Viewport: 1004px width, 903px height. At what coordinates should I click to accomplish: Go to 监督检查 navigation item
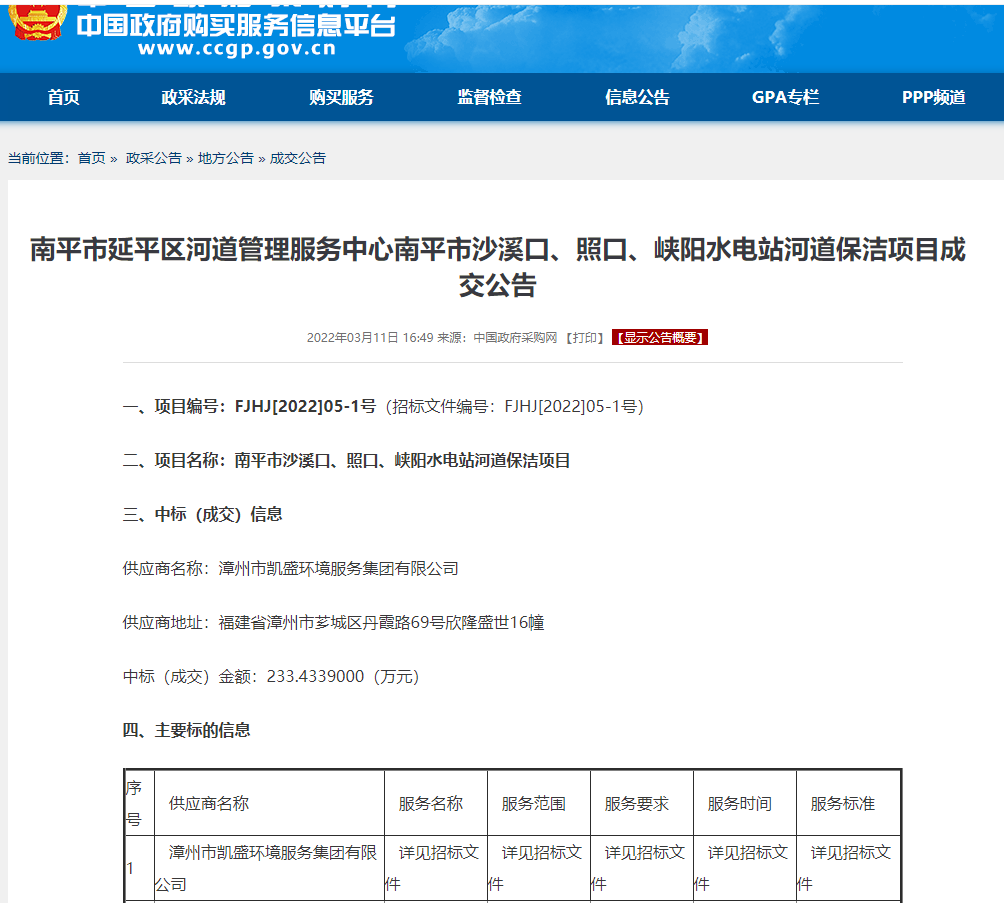(489, 97)
